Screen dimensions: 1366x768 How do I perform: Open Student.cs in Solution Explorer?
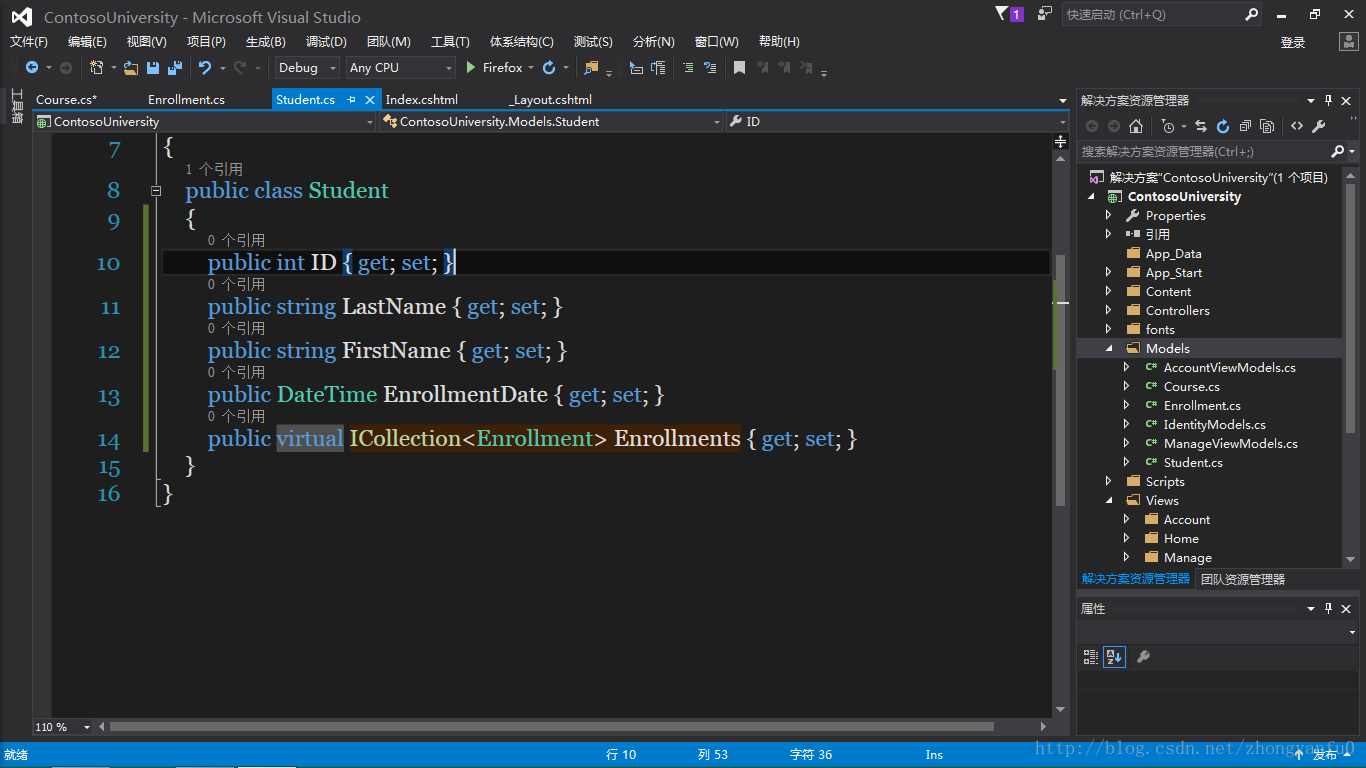coord(1193,463)
